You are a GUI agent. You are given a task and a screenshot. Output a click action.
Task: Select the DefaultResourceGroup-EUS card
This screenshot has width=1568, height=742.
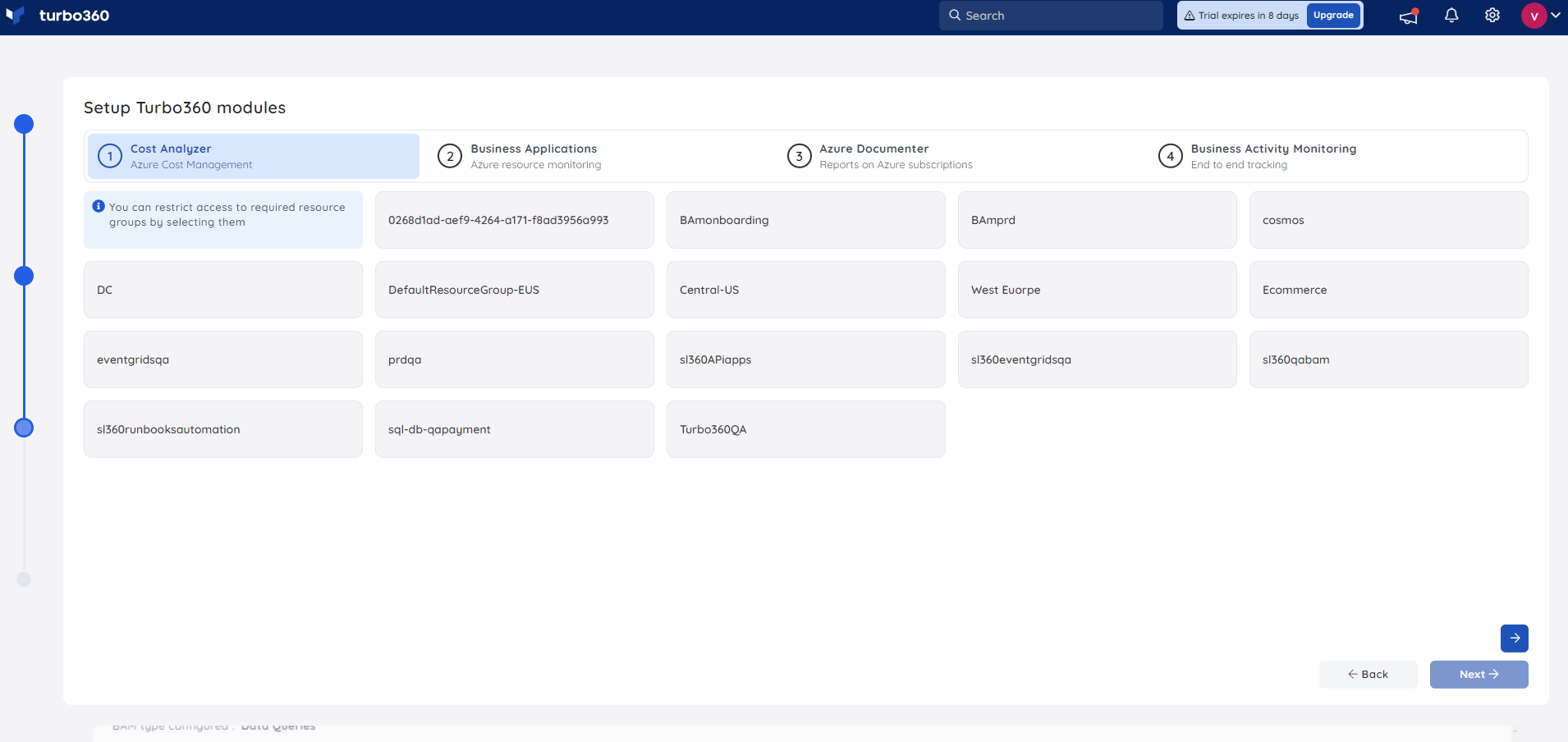515,290
